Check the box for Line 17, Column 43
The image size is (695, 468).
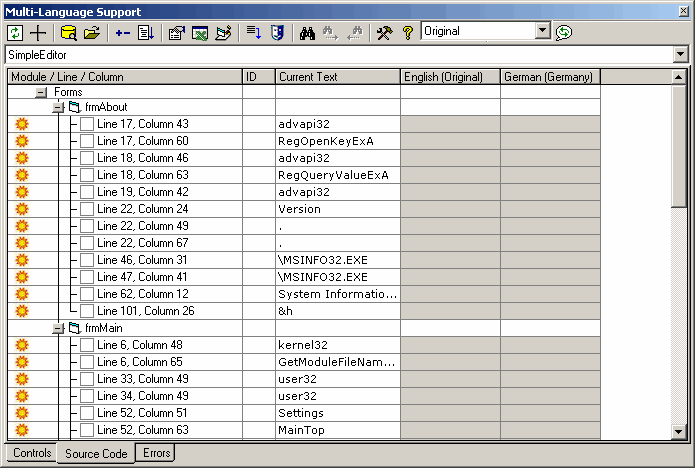click(x=87, y=124)
